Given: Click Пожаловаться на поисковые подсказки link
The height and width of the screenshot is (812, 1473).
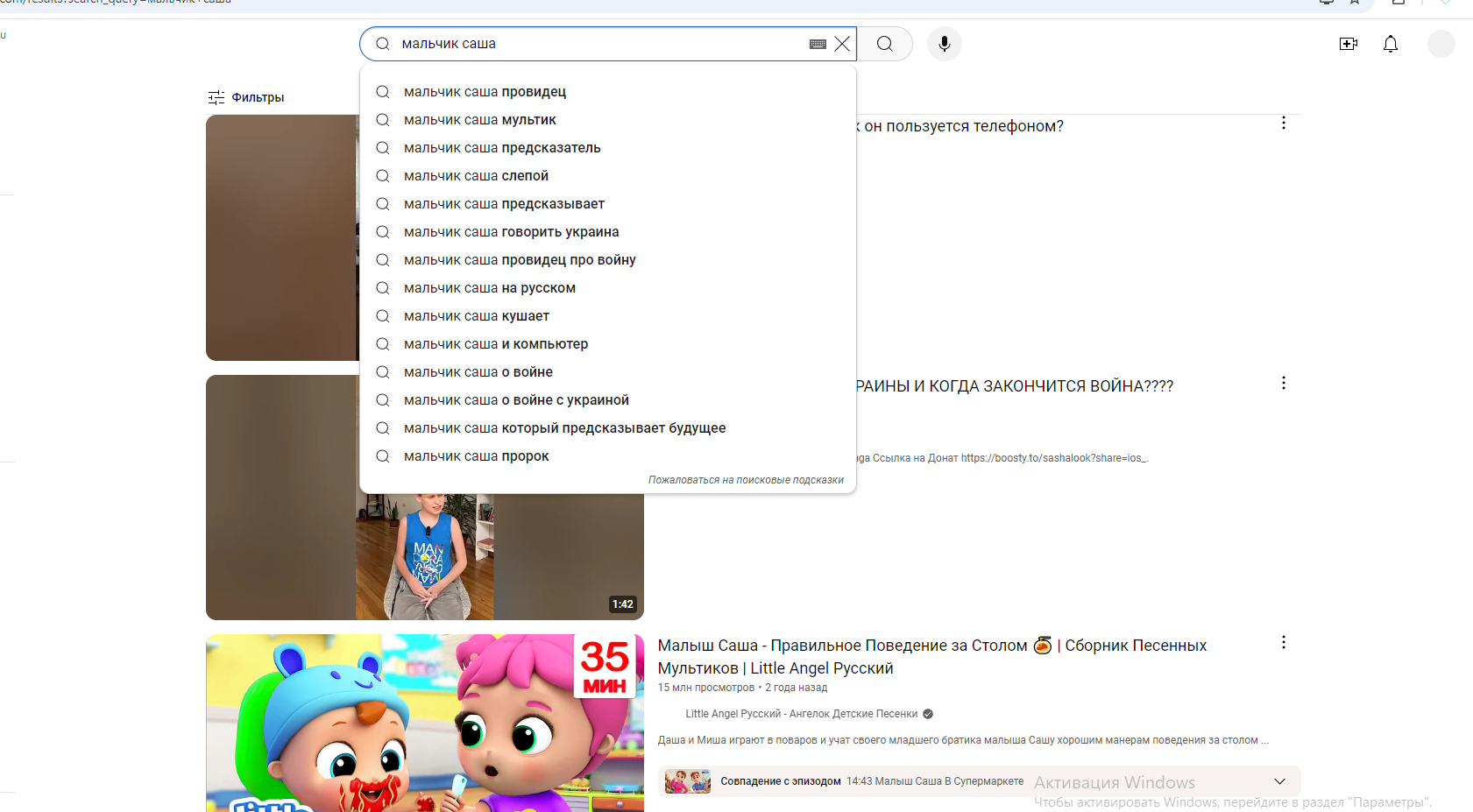Looking at the screenshot, I should tap(746, 480).
